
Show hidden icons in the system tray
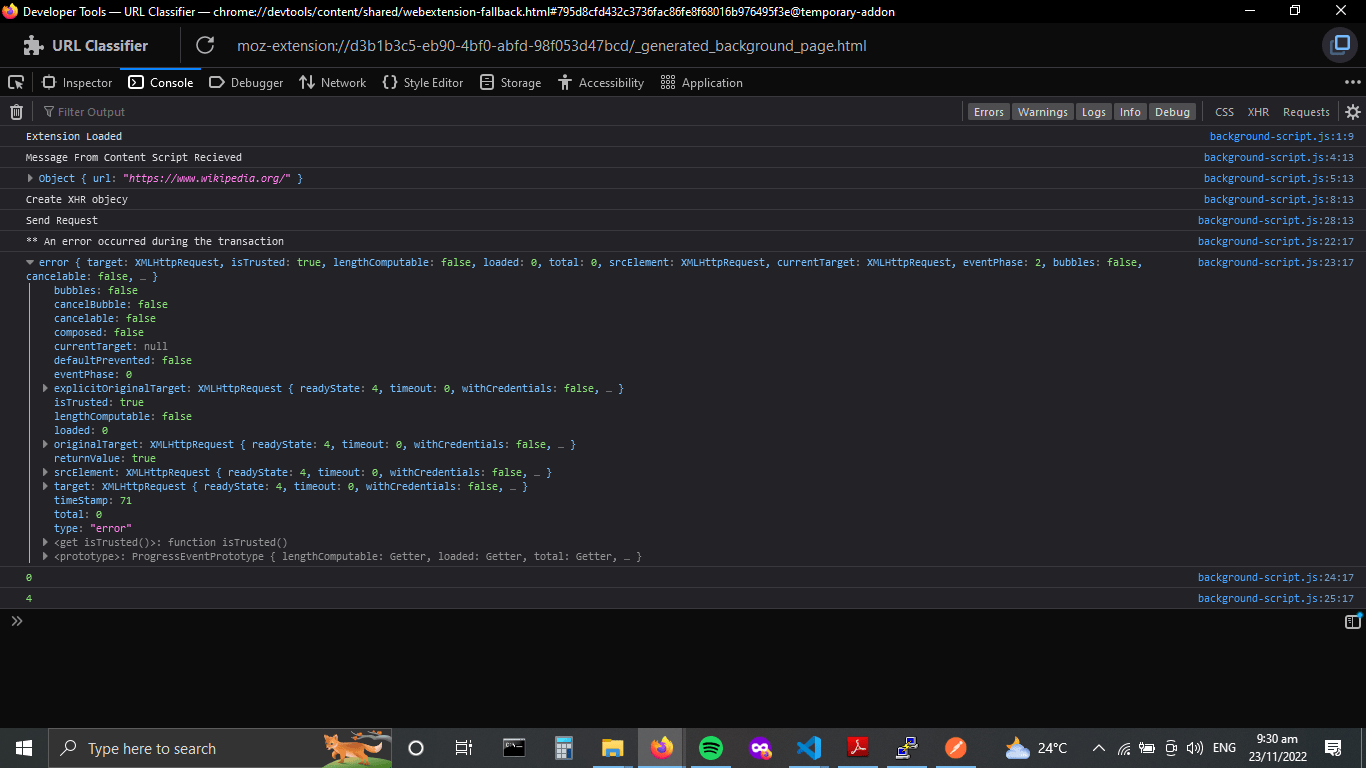click(x=1098, y=747)
